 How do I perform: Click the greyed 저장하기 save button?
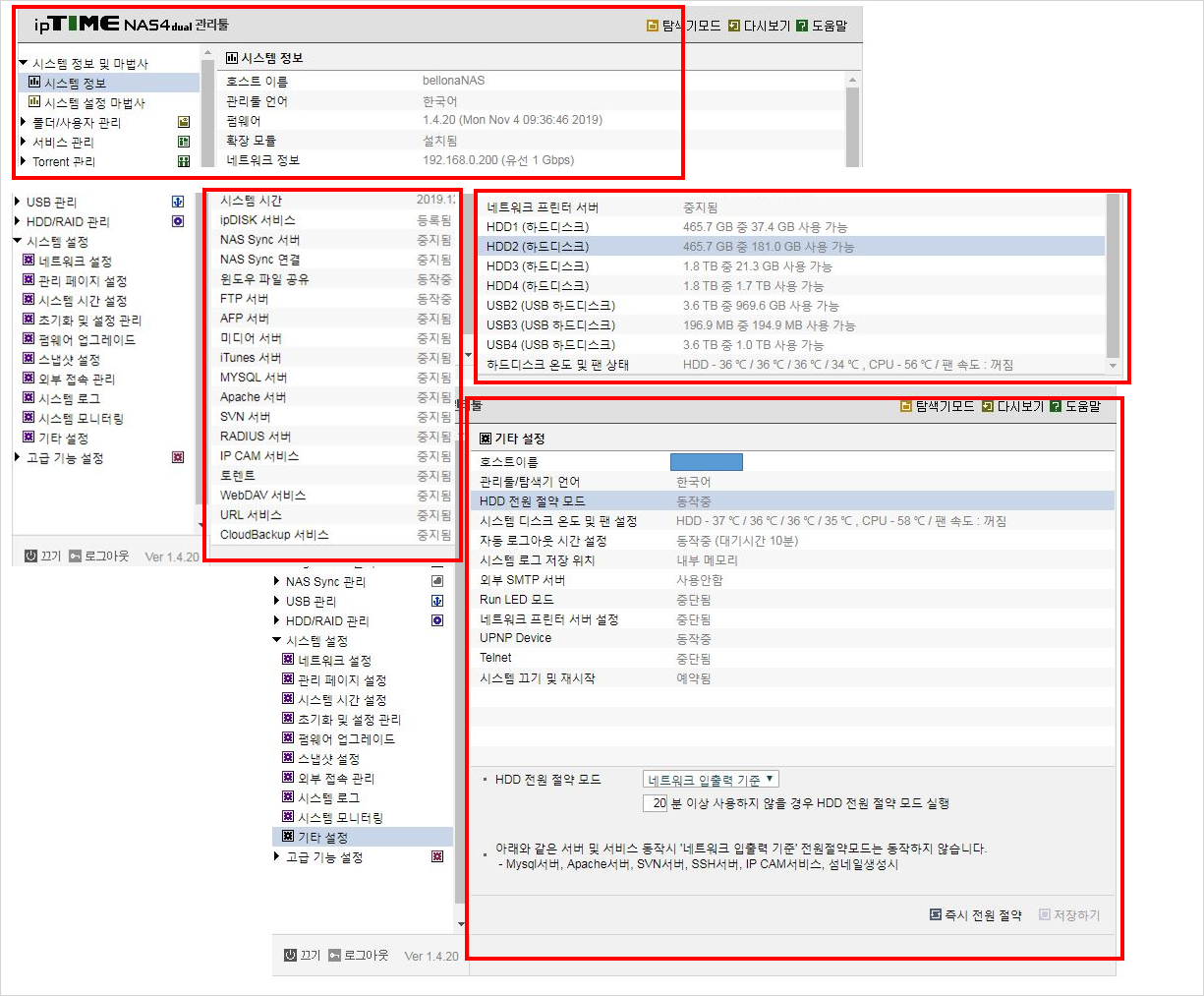(1069, 915)
